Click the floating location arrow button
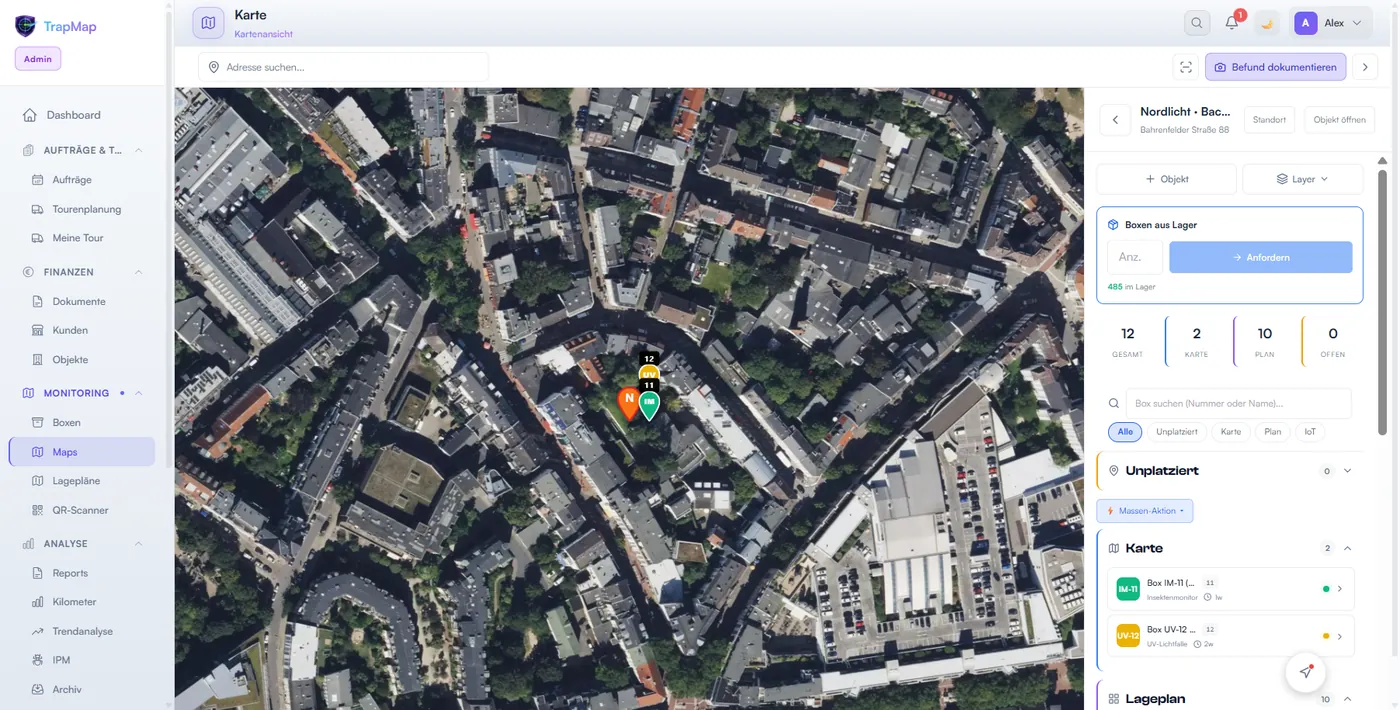The height and width of the screenshot is (710, 1400). [x=1306, y=672]
